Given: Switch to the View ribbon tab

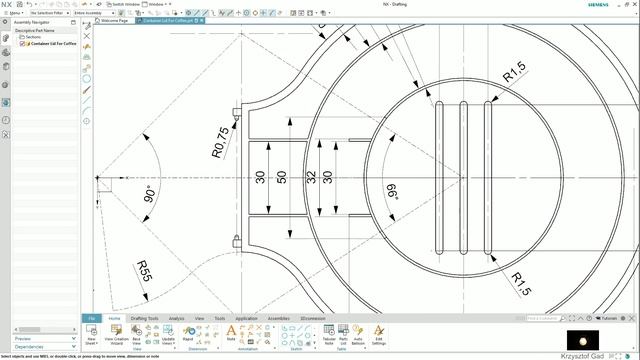Looking at the screenshot, I should 199,318.
